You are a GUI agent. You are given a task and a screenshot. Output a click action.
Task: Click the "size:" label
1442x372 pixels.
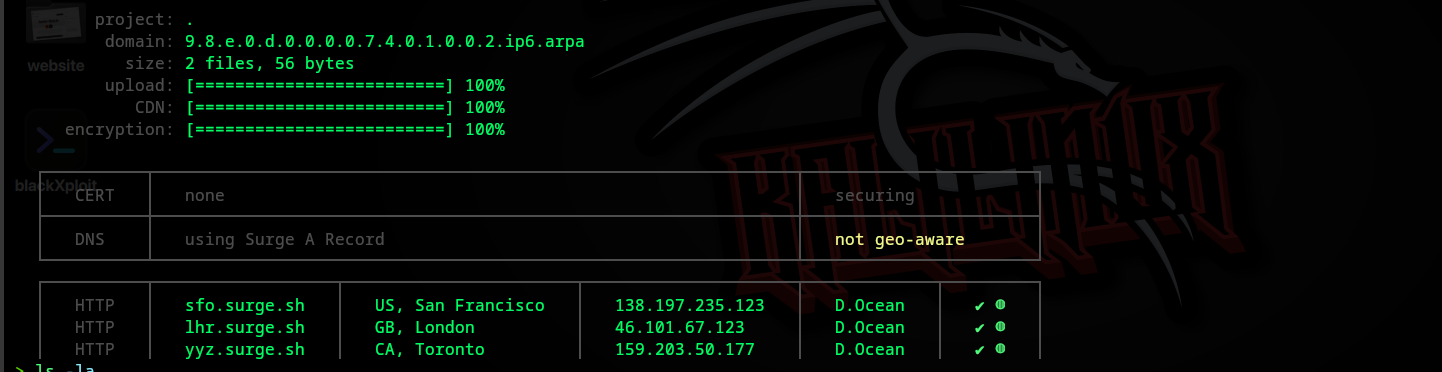[x=150, y=64]
